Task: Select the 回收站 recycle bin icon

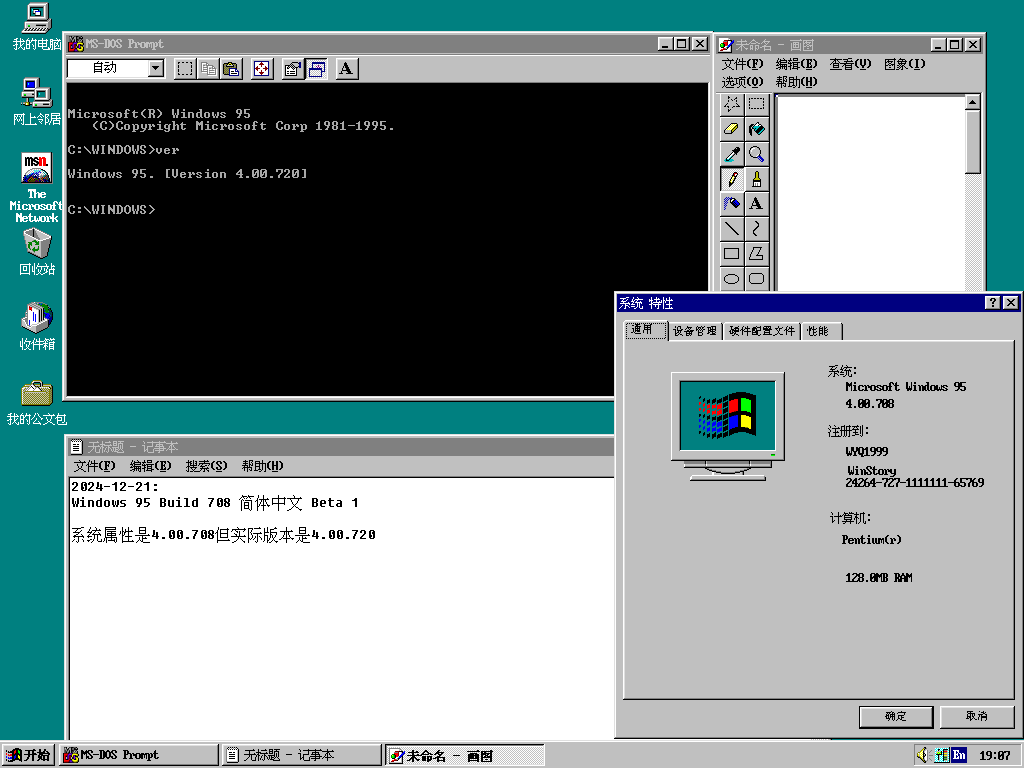Action: pyautogui.click(x=37, y=252)
